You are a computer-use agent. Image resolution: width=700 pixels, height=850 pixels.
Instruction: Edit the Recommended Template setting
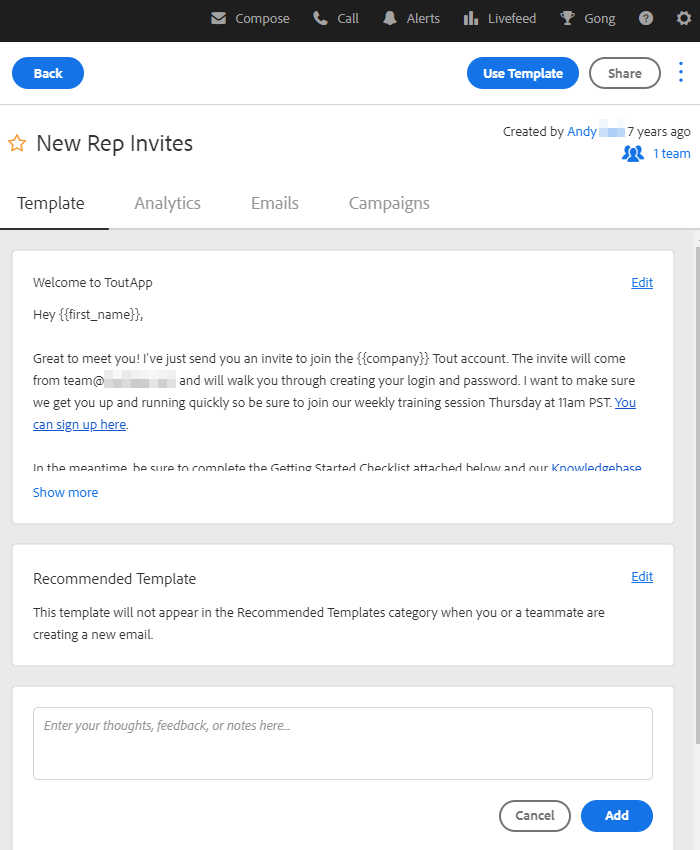[x=642, y=576]
